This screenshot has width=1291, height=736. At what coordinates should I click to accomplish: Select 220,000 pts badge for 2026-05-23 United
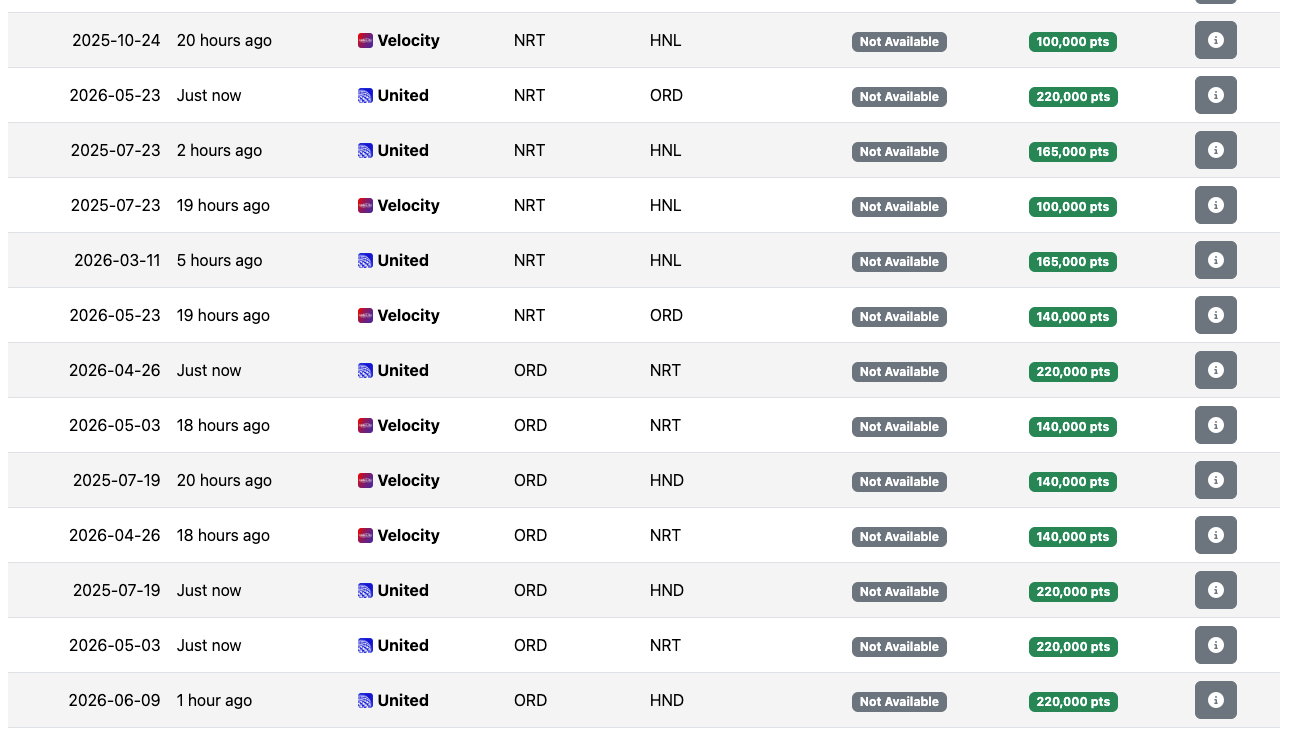(1073, 97)
